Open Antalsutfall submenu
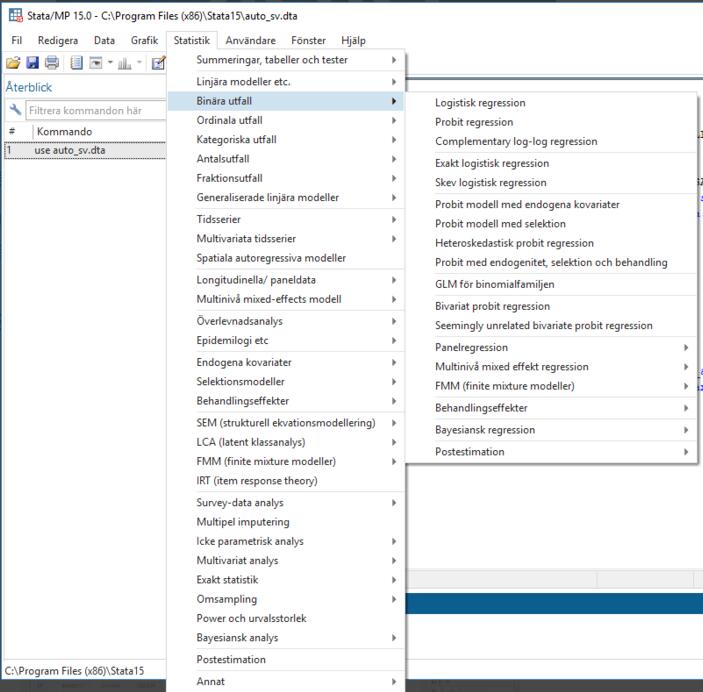Image resolution: width=703 pixels, height=692 pixels. pos(286,159)
